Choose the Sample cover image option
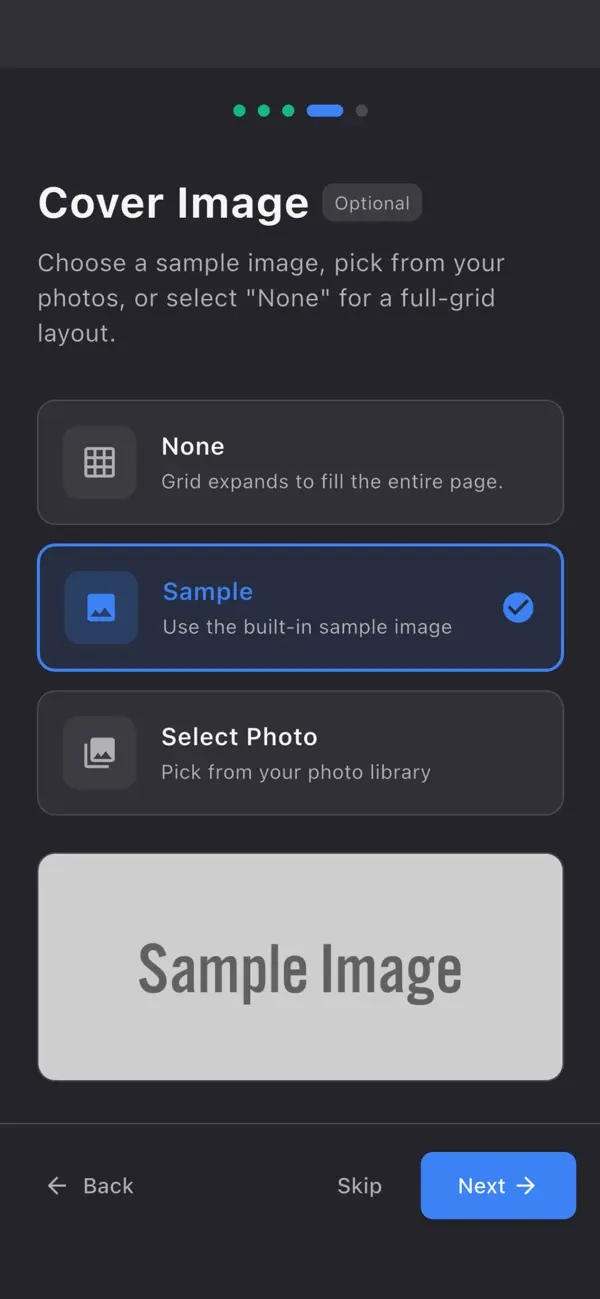Image resolution: width=600 pixels, height=1299 pixels. click(x=300, y=607)
